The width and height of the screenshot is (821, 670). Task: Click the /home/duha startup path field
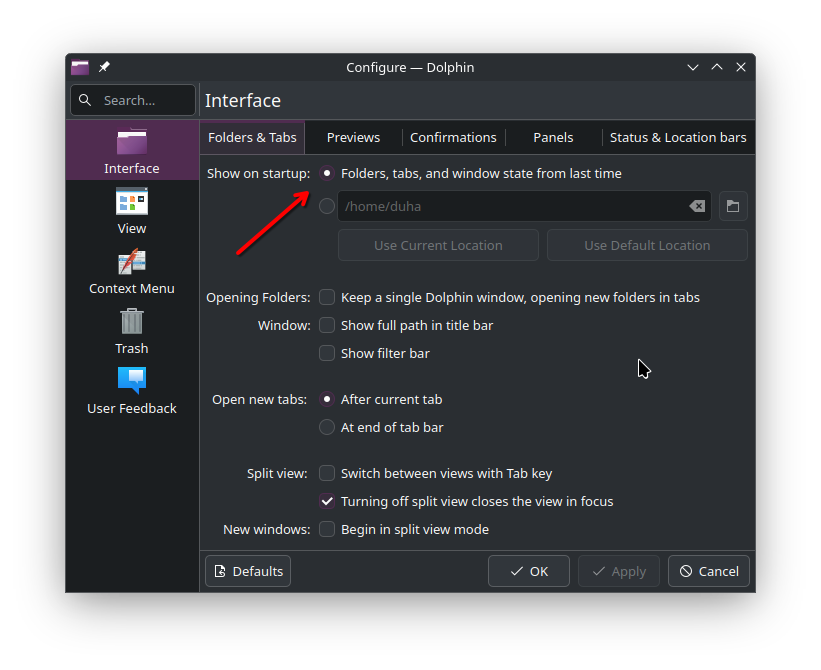point(524,206)
